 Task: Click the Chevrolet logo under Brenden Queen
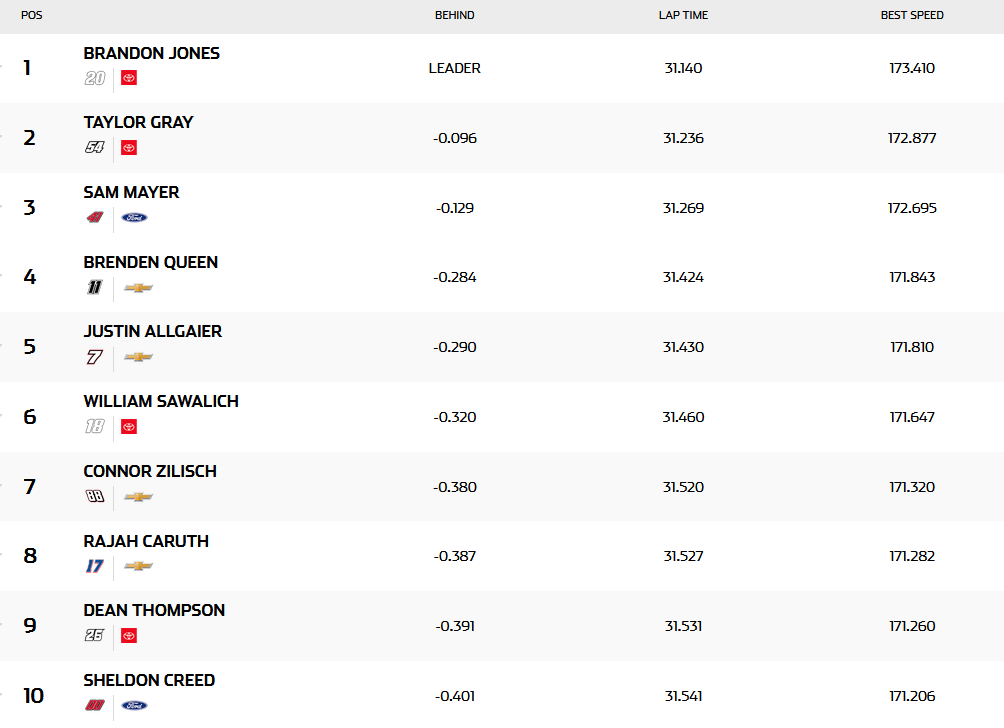[138, 287]
